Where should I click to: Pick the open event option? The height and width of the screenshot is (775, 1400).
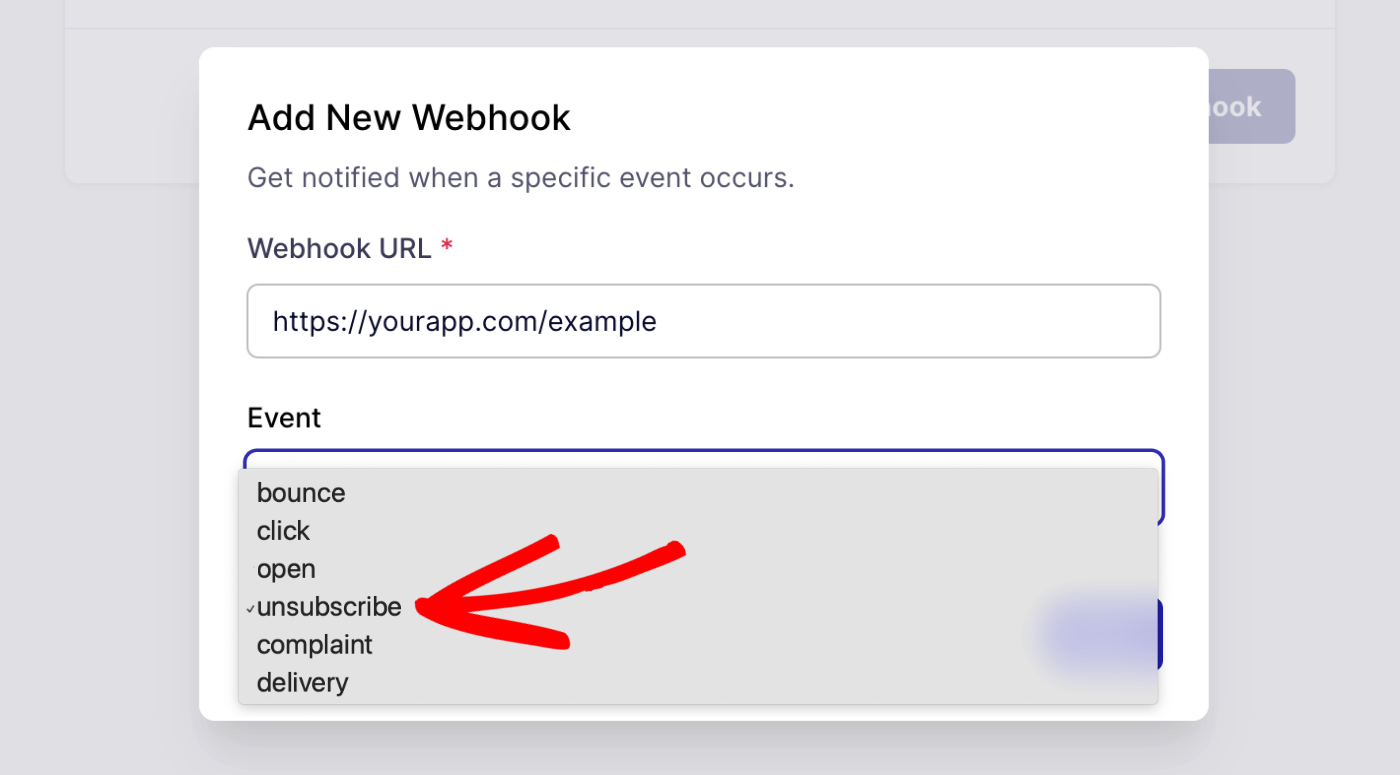286,569
